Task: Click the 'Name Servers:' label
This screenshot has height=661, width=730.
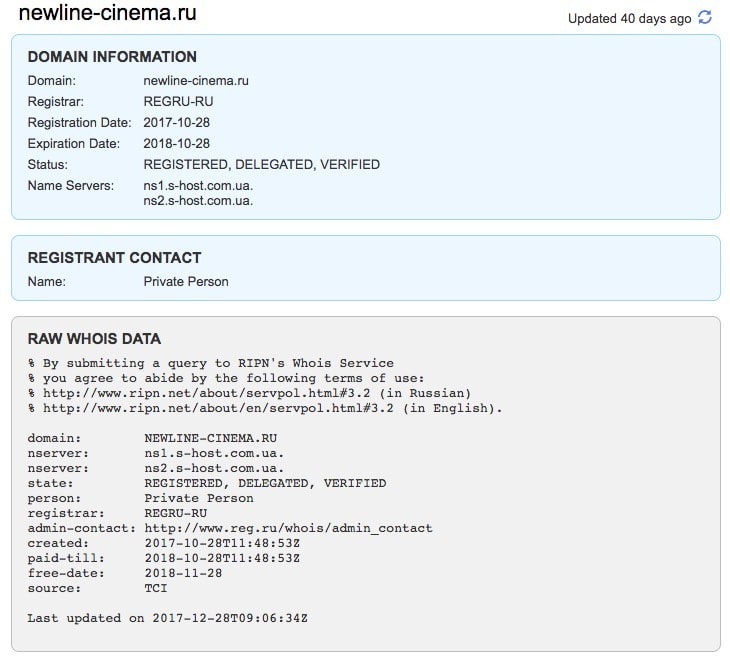Action: click(71, 186)
